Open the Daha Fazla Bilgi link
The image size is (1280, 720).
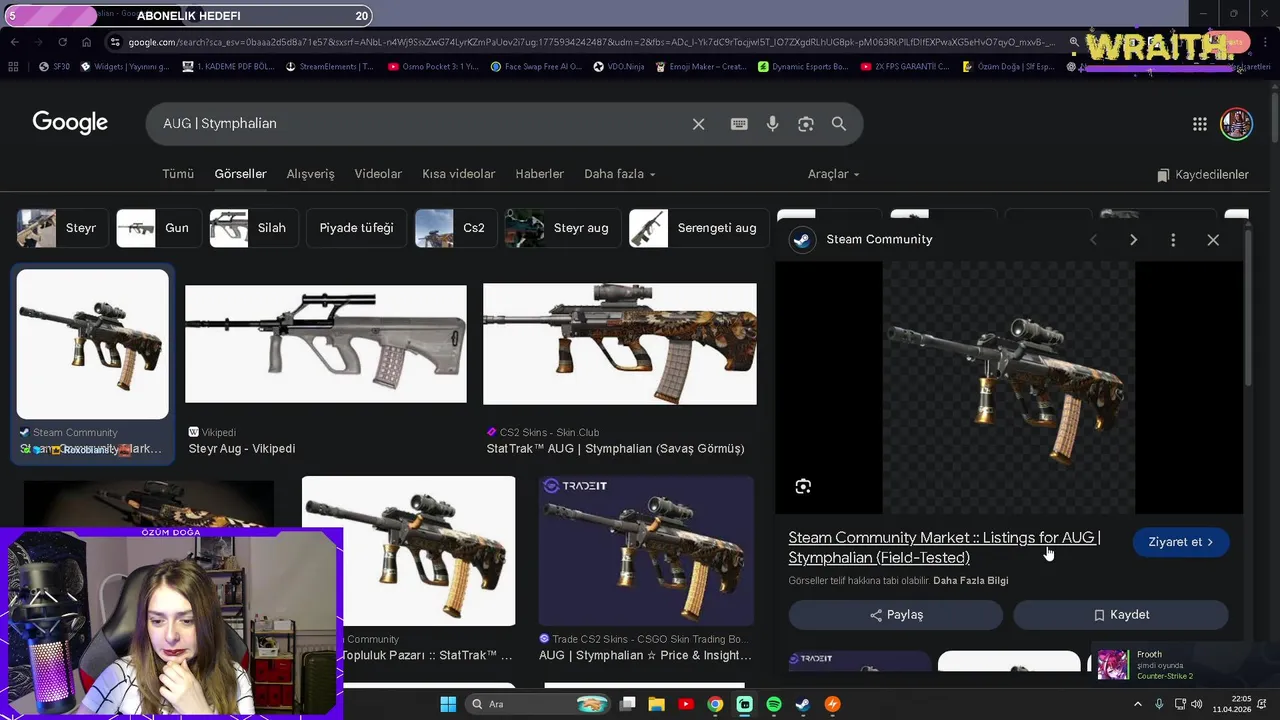[970, 581]
